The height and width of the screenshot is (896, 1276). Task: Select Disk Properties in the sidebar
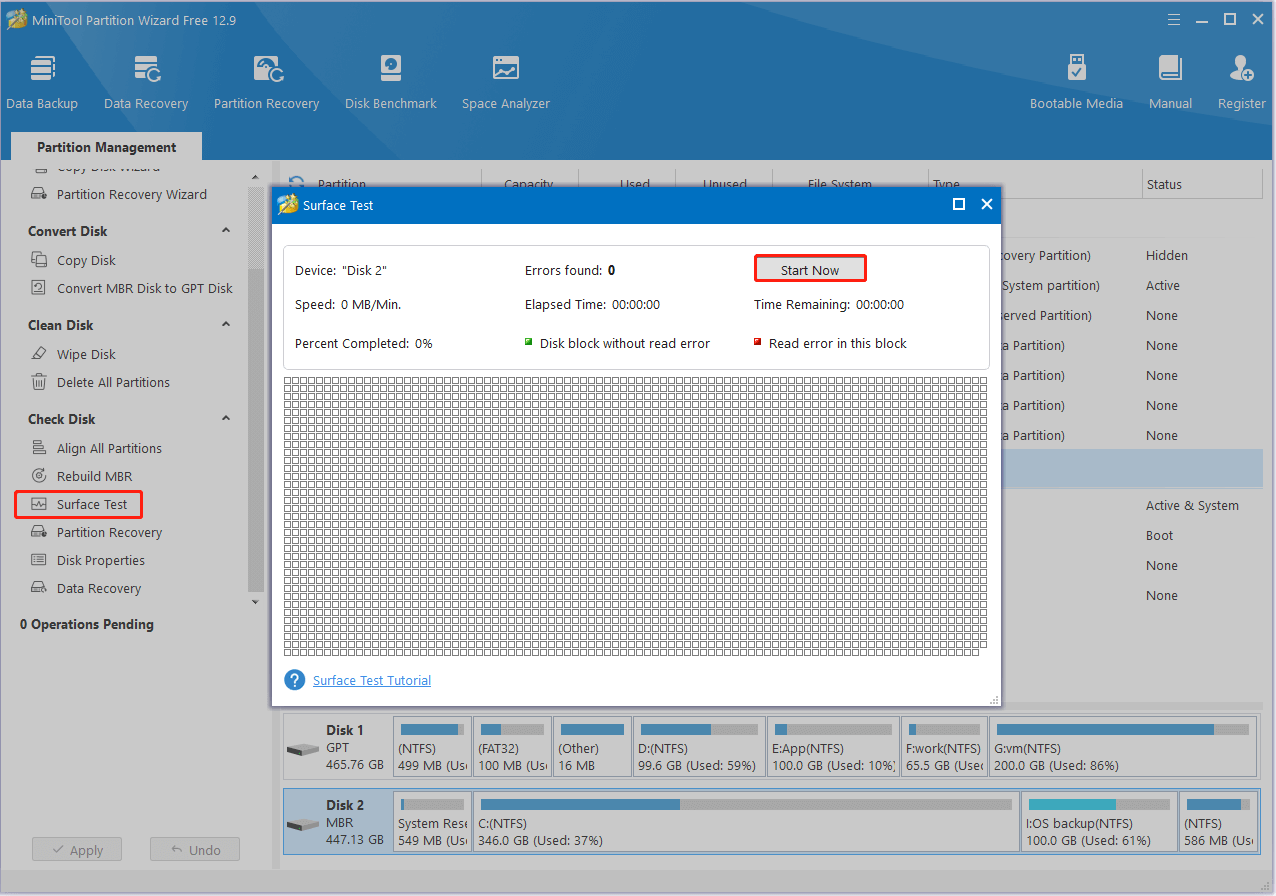100,560
